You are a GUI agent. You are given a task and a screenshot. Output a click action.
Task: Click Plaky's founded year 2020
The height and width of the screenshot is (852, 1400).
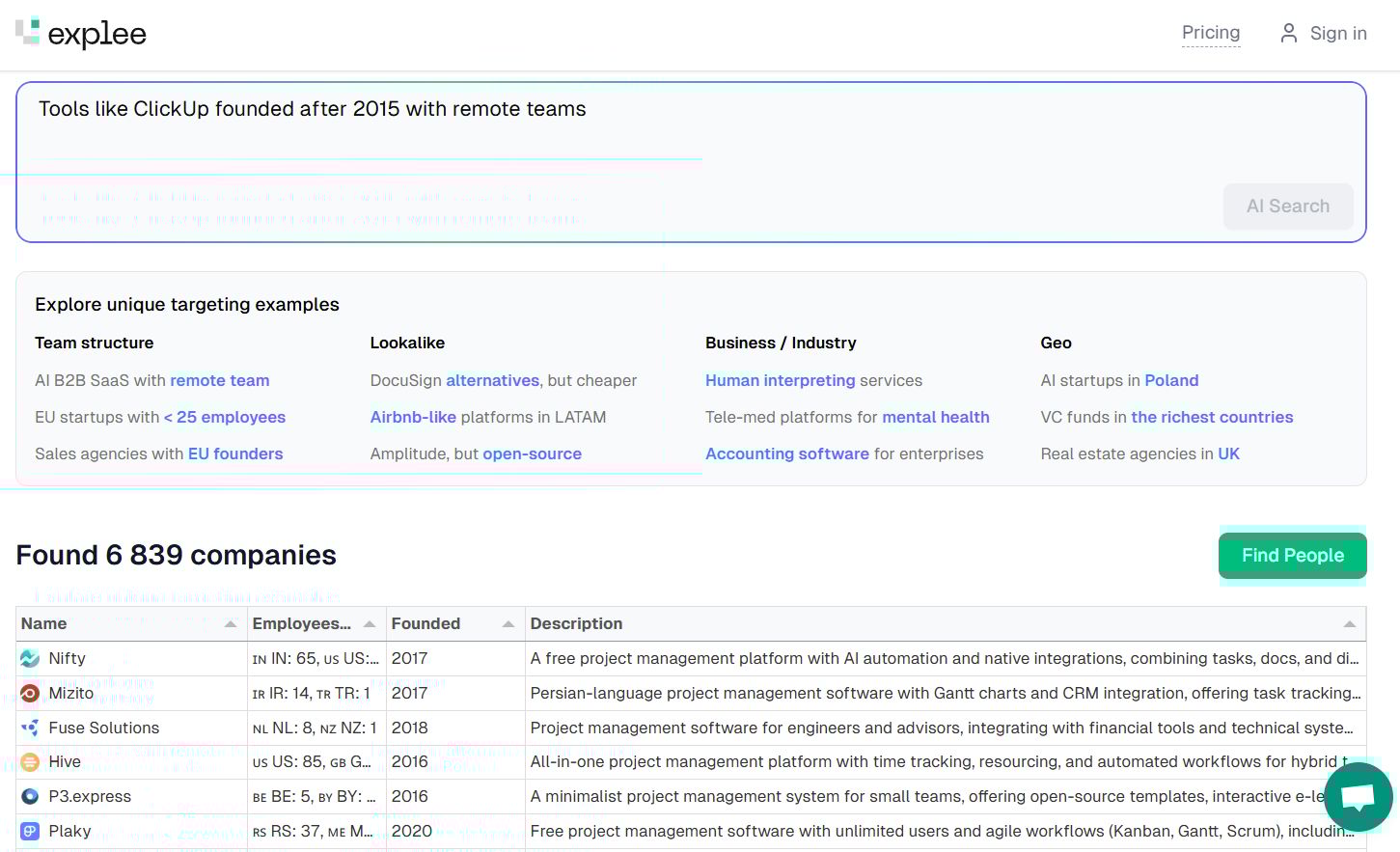click(x=411, y=831)
